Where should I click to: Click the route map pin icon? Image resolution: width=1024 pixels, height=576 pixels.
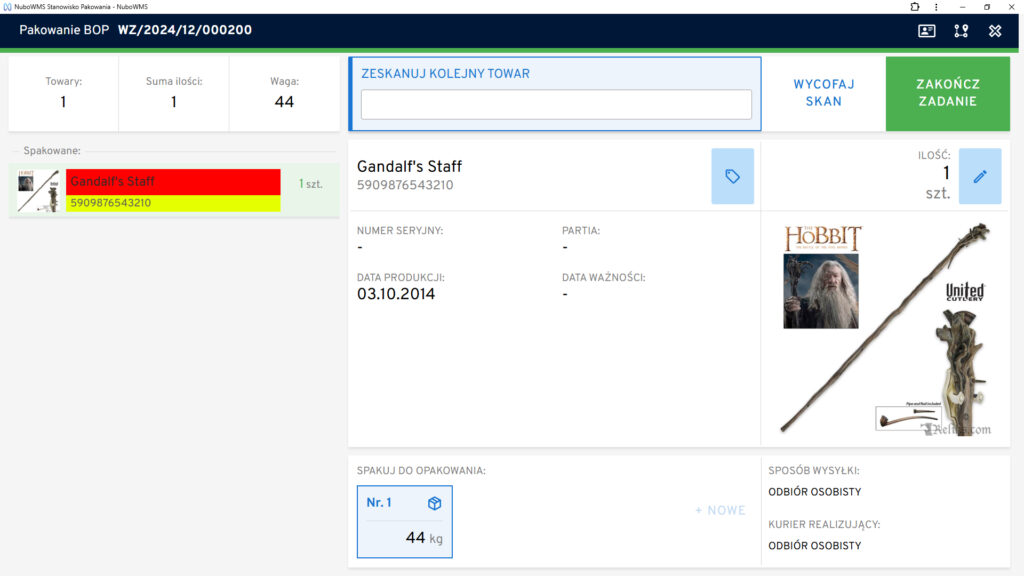[x=961, y=31]
